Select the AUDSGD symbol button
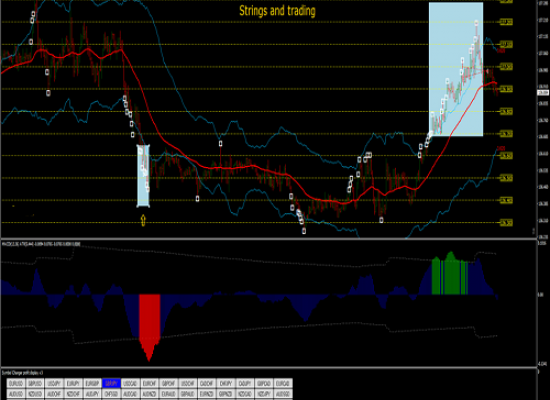 point(283,394)
